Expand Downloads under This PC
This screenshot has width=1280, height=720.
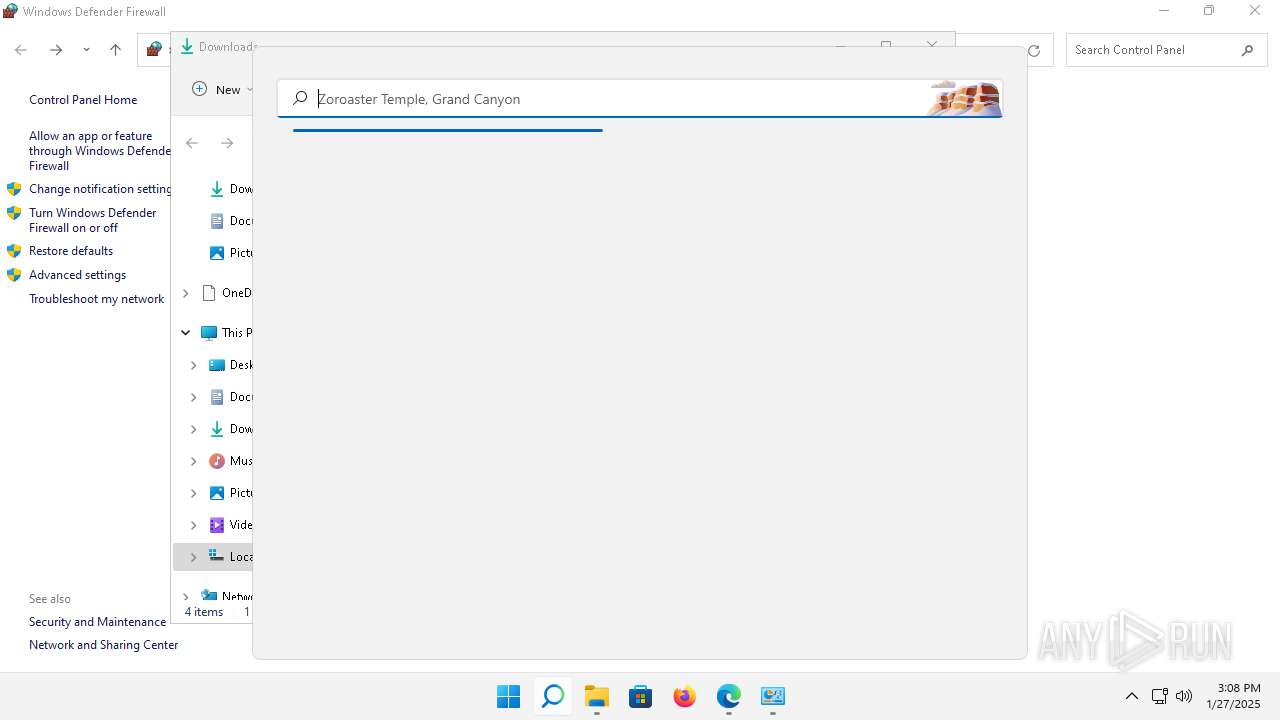[194, 429]
